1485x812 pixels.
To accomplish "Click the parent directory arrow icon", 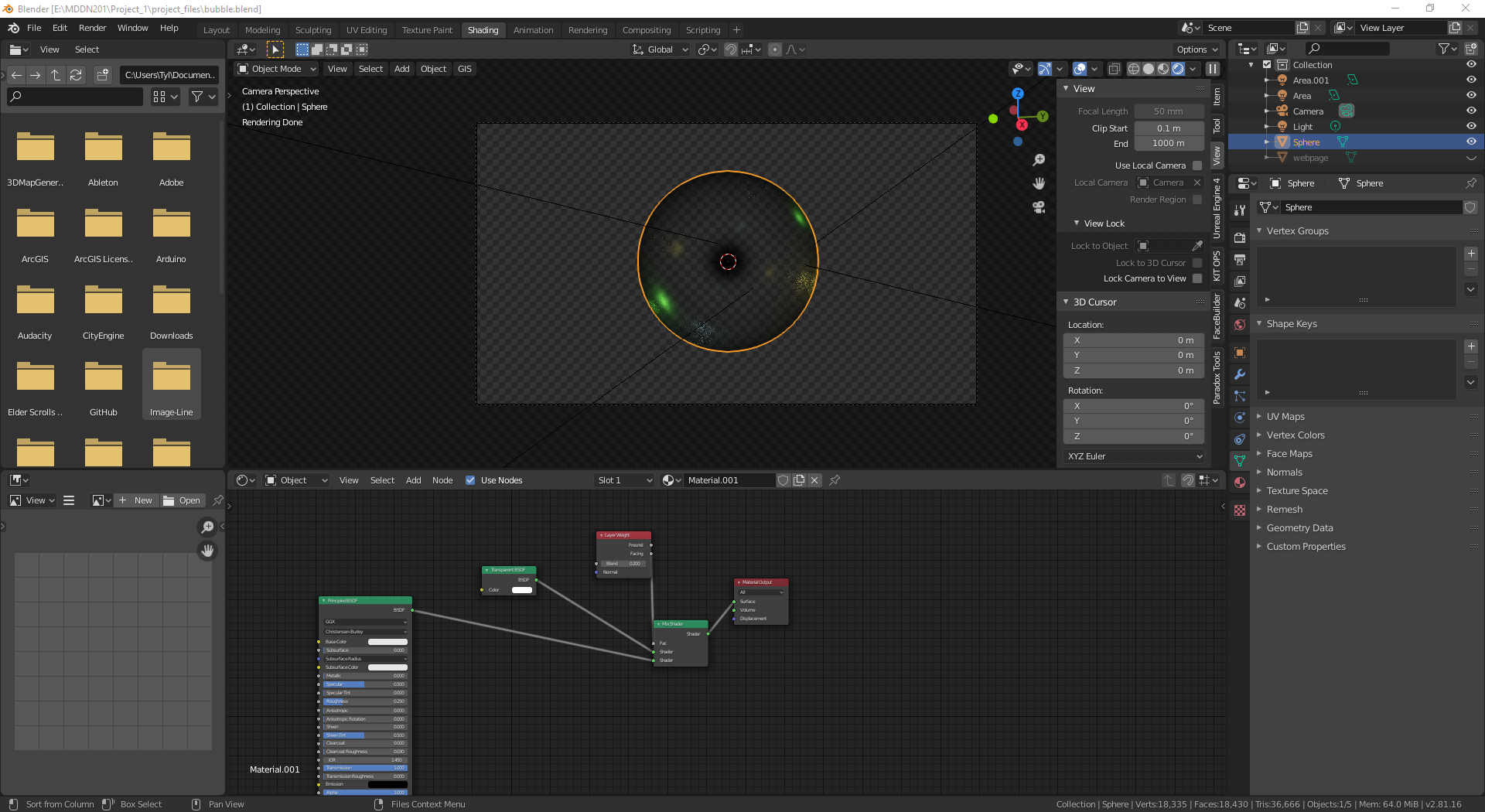I will coord(56,75).
